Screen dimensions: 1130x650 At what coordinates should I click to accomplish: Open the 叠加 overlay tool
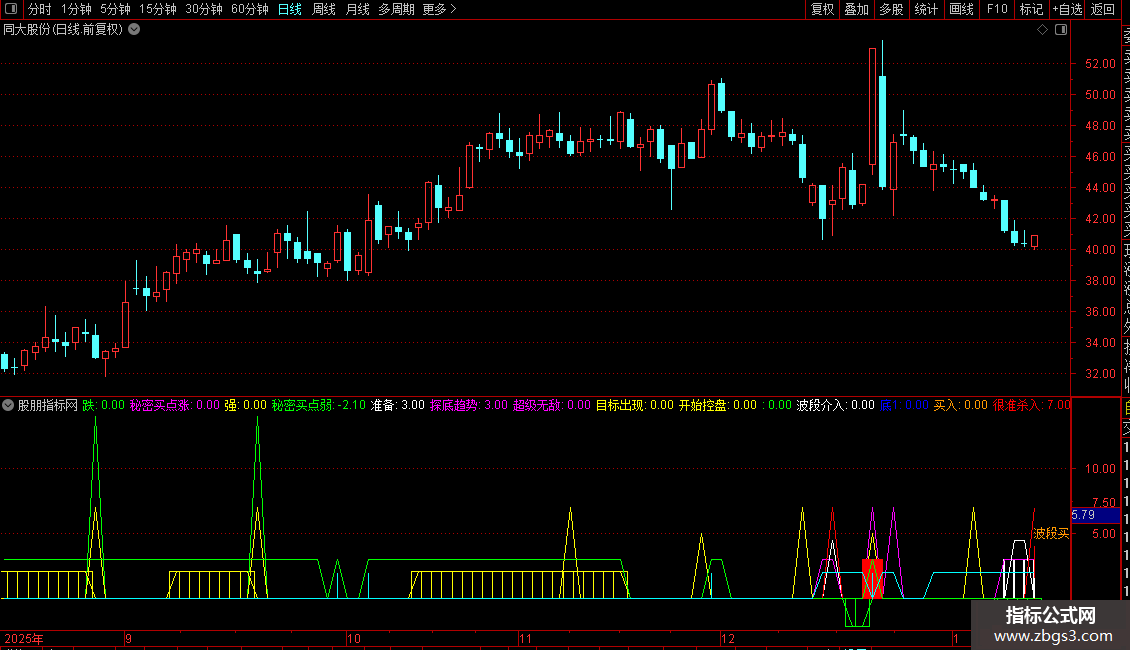point(856,9)
